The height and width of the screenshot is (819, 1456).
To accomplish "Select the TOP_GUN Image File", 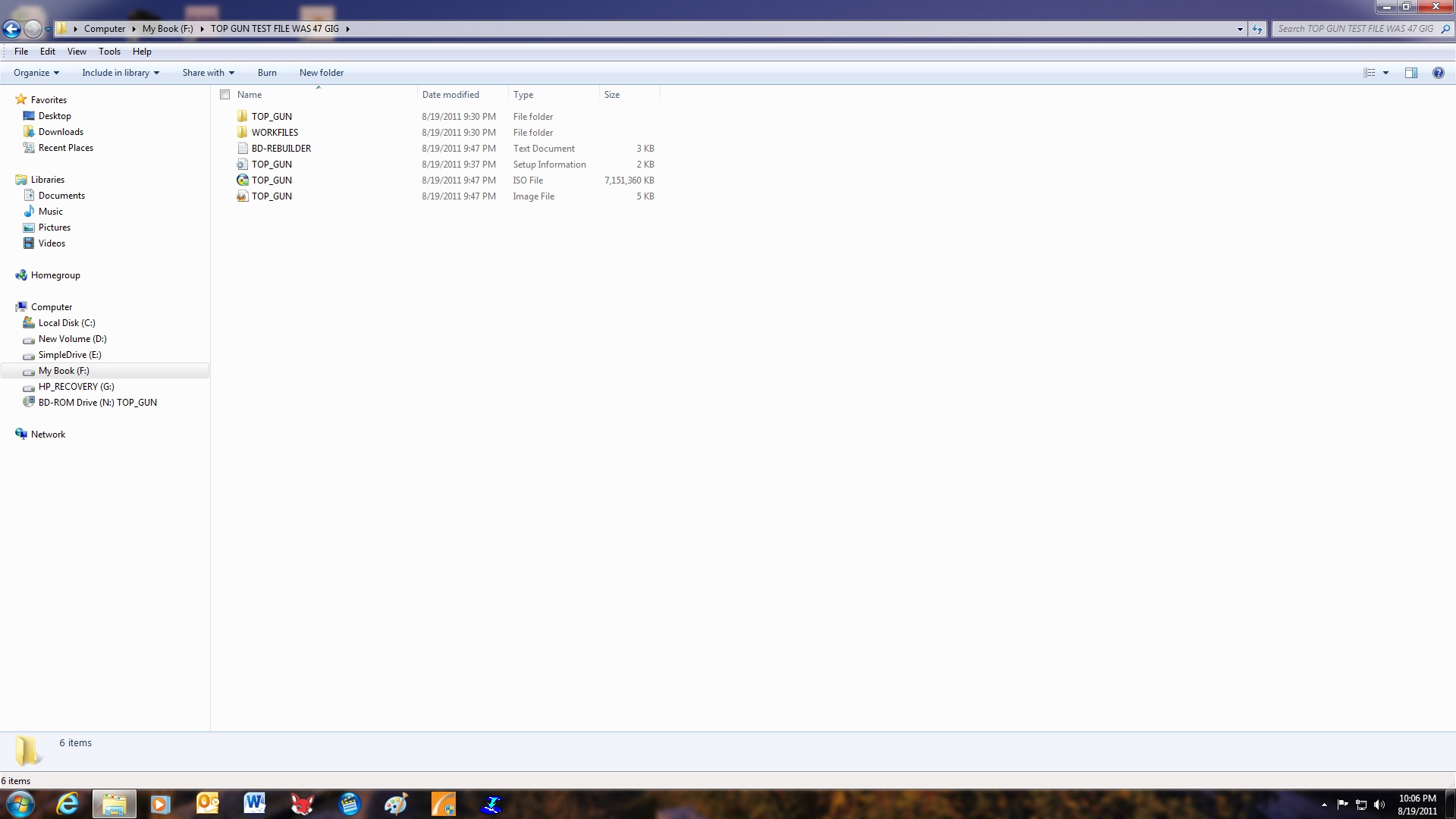I will pyautogui.click(x=271, y=196).
